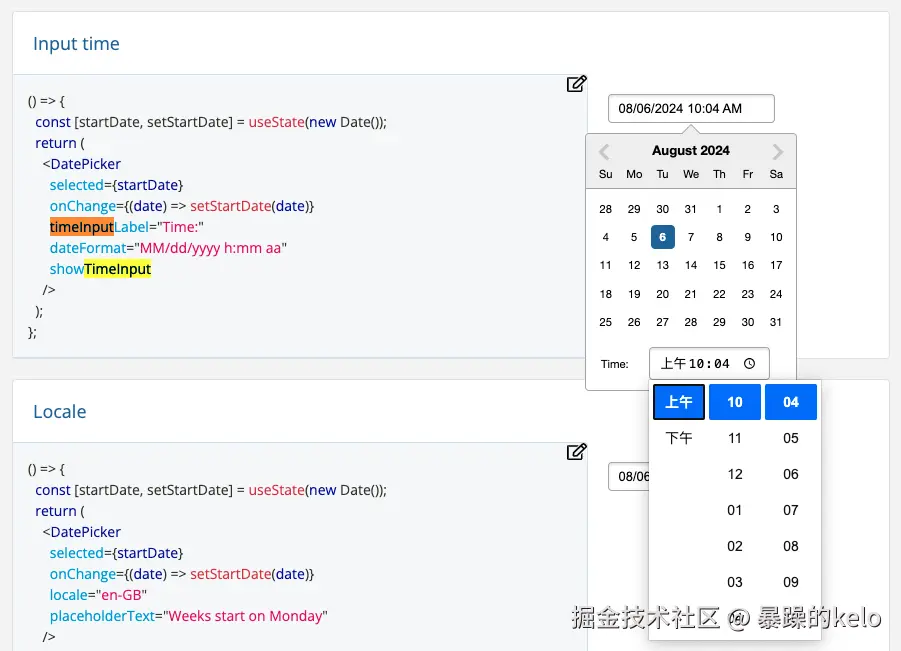901x651 pixels.
Task: Click the partially hidden Locale date field
Action: (629, 476)
